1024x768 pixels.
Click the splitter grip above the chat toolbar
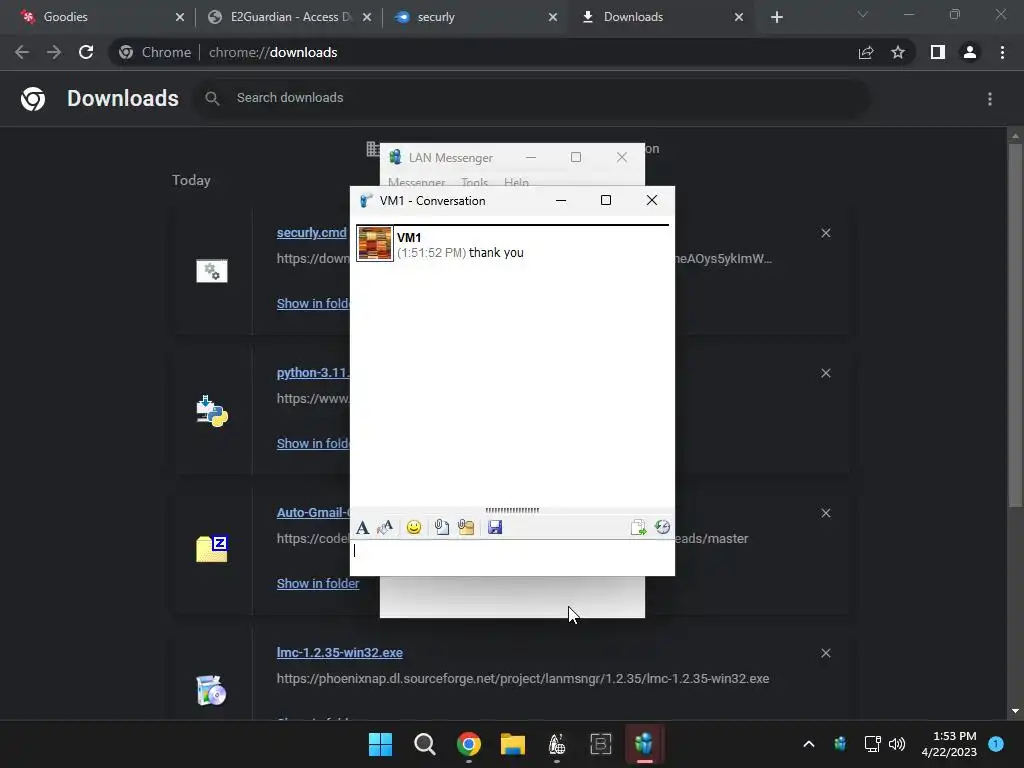click(x=512, y=510)
